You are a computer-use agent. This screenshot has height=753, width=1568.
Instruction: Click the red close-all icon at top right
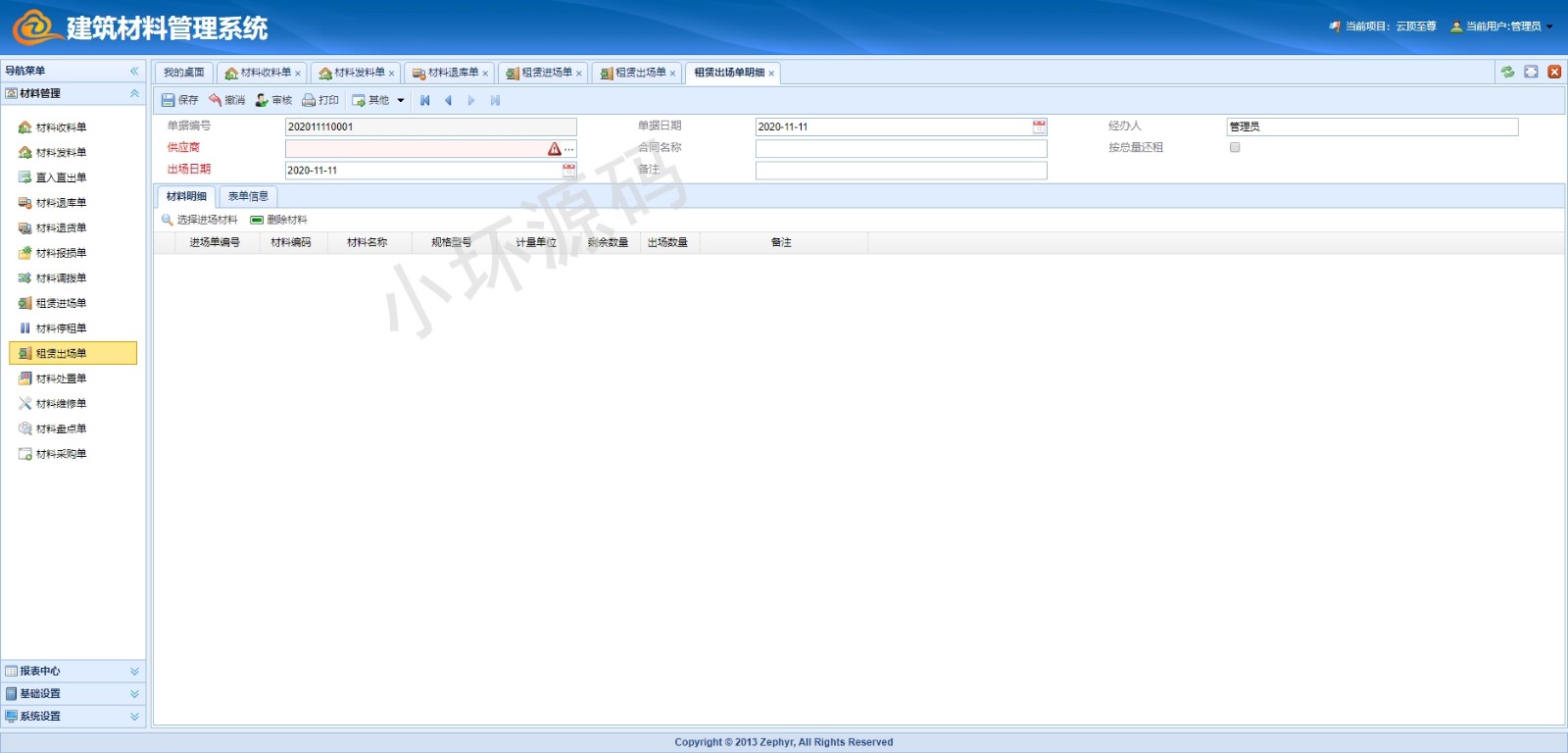click(1554, 72)
